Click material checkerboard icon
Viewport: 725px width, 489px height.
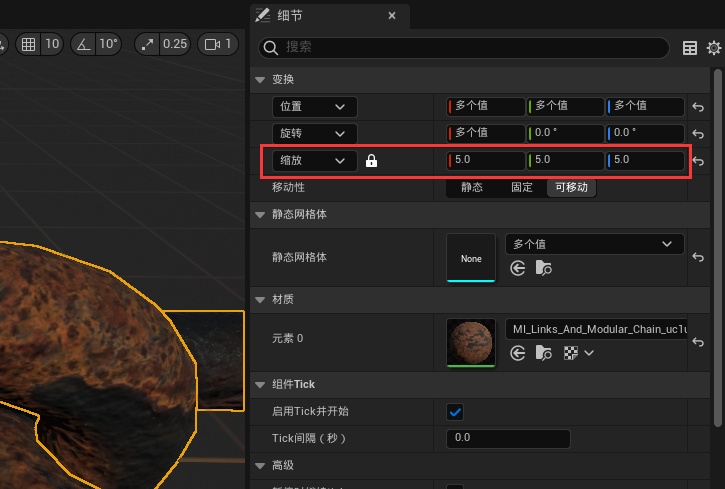571,353
